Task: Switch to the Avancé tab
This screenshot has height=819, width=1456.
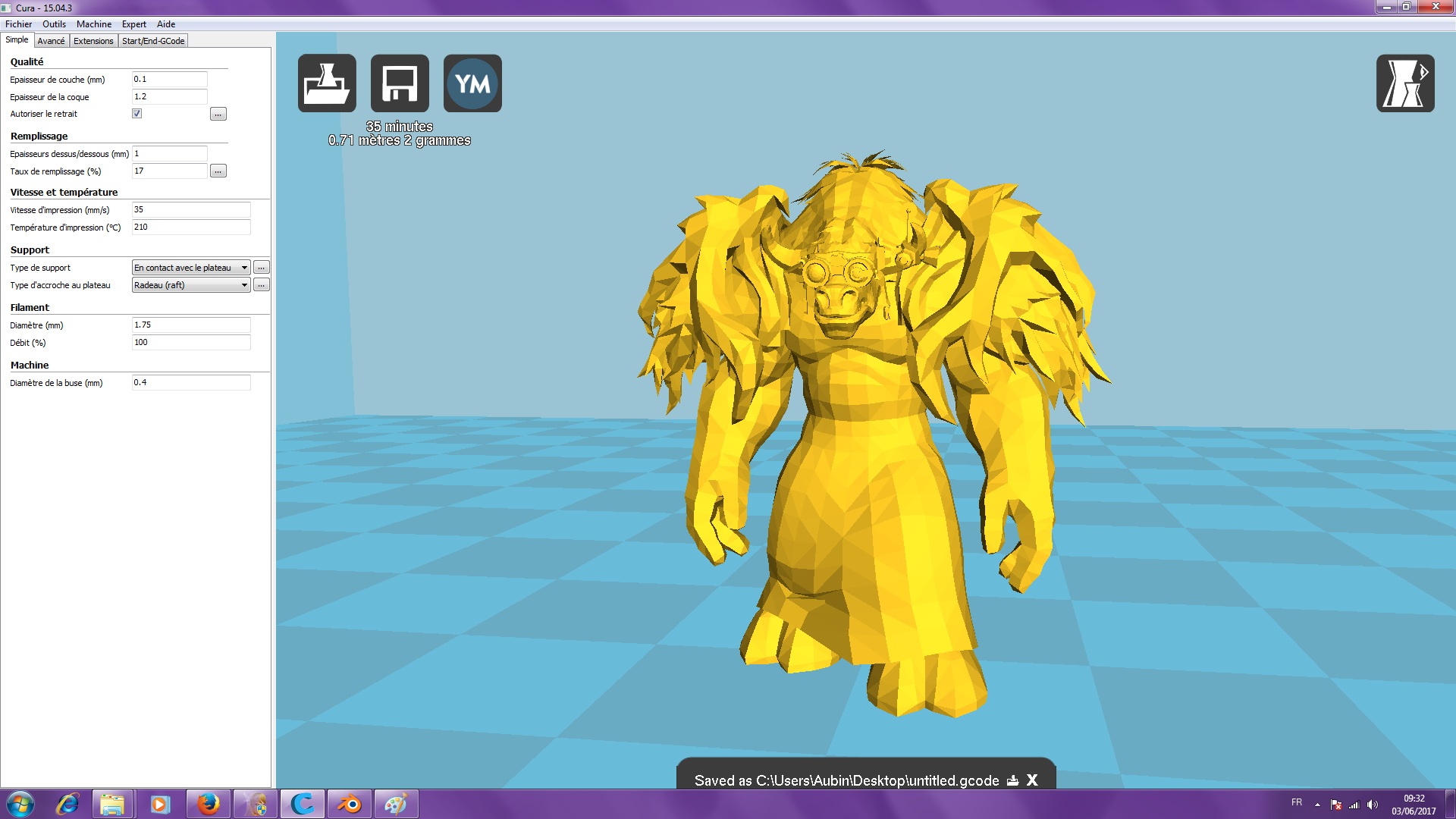Action: (51, 41)
